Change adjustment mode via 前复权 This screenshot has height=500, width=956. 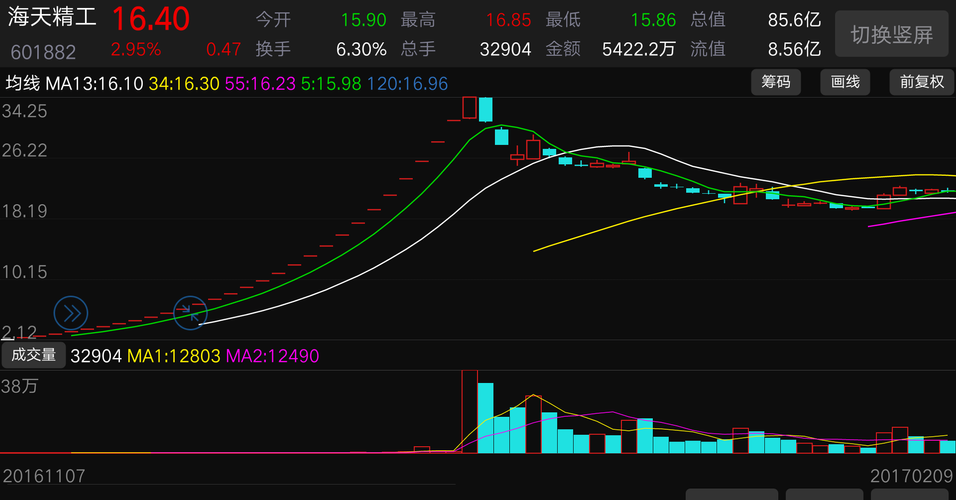click(x=921, y=82)
